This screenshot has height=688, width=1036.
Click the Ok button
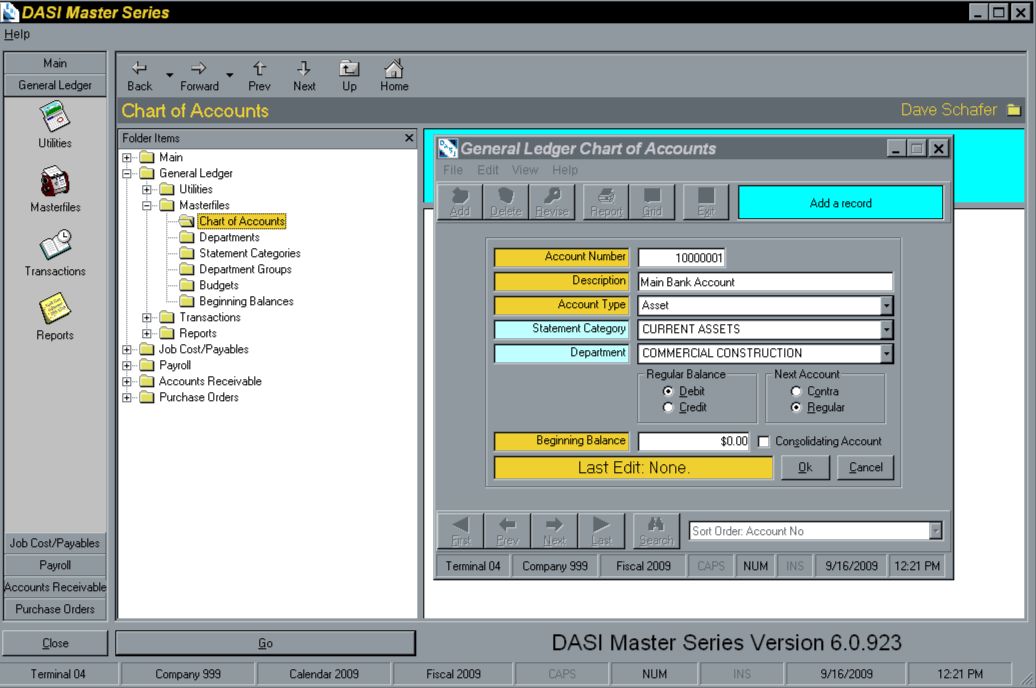805,467
